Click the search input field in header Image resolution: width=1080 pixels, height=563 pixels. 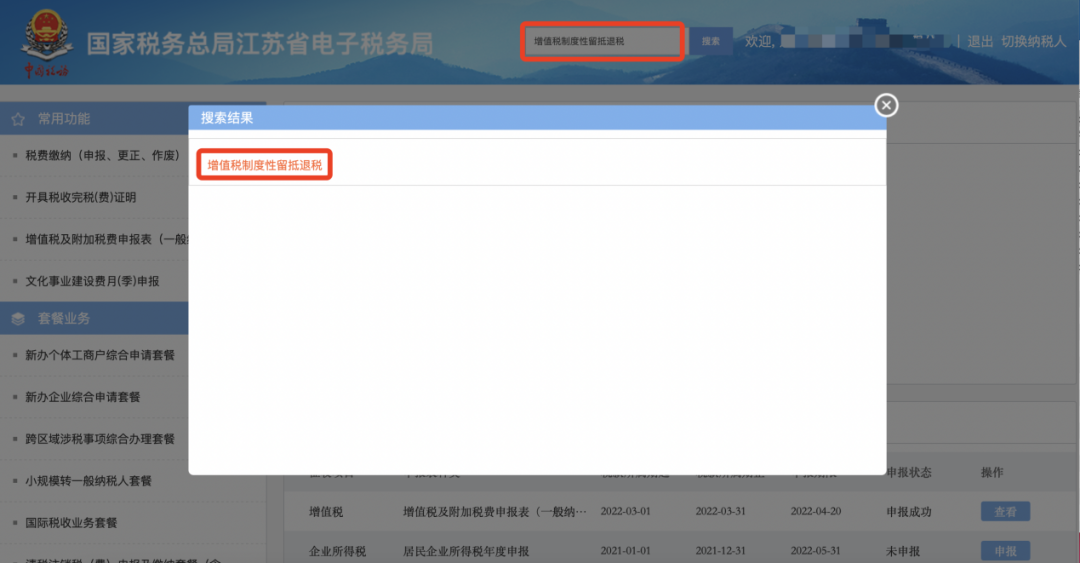click(x=602, y=41)
